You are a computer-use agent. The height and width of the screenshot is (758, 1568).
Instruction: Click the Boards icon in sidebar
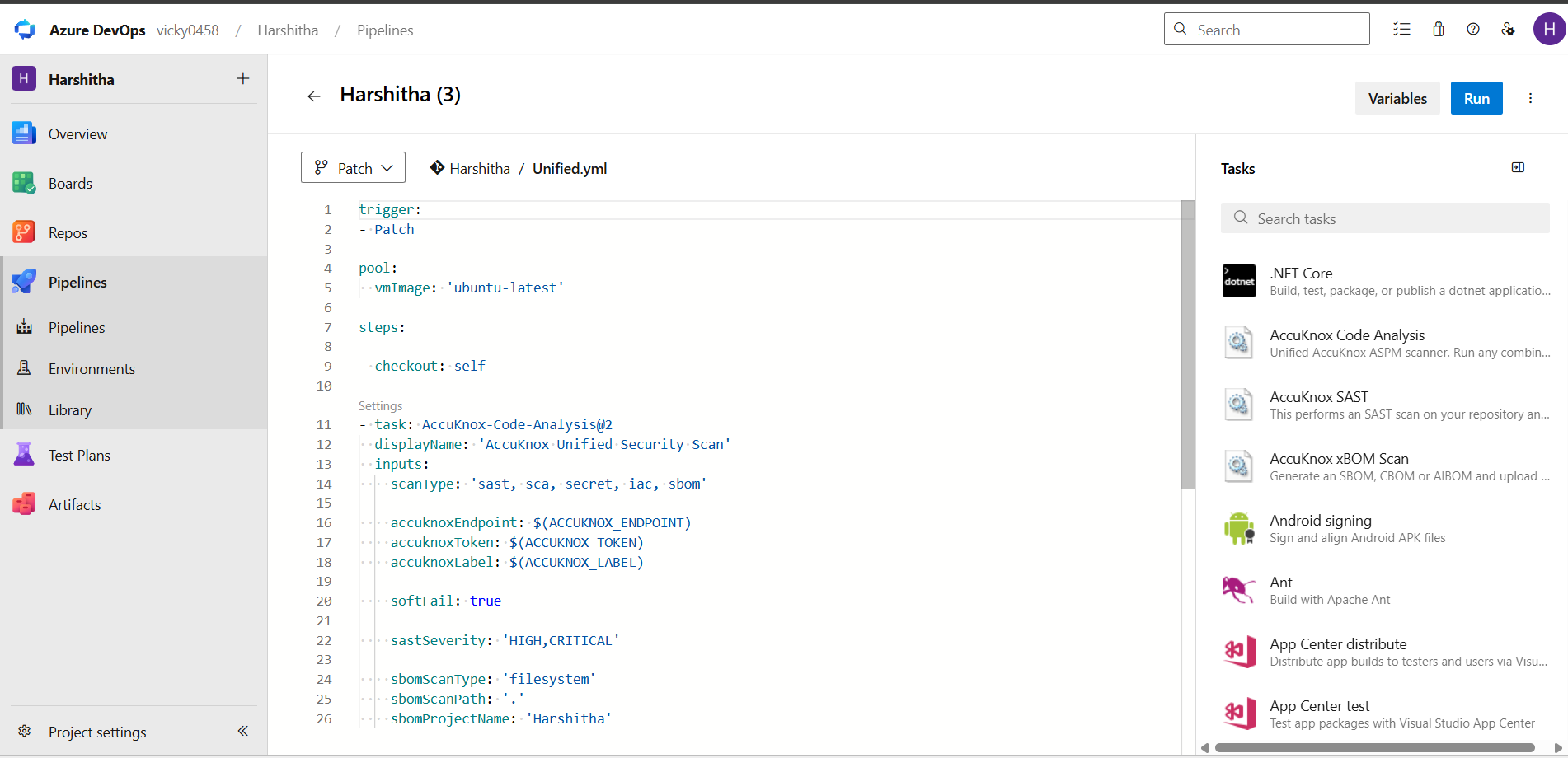(x=24, y=183)
